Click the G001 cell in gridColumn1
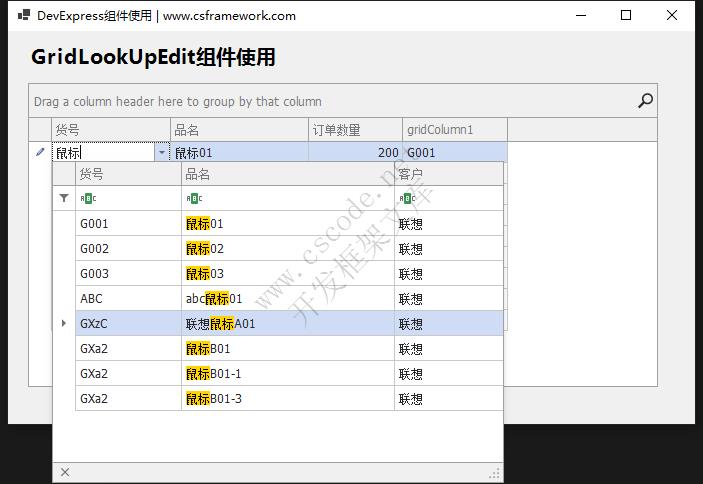The height and width of the screenshot is (484, 703). coord(455,153)
